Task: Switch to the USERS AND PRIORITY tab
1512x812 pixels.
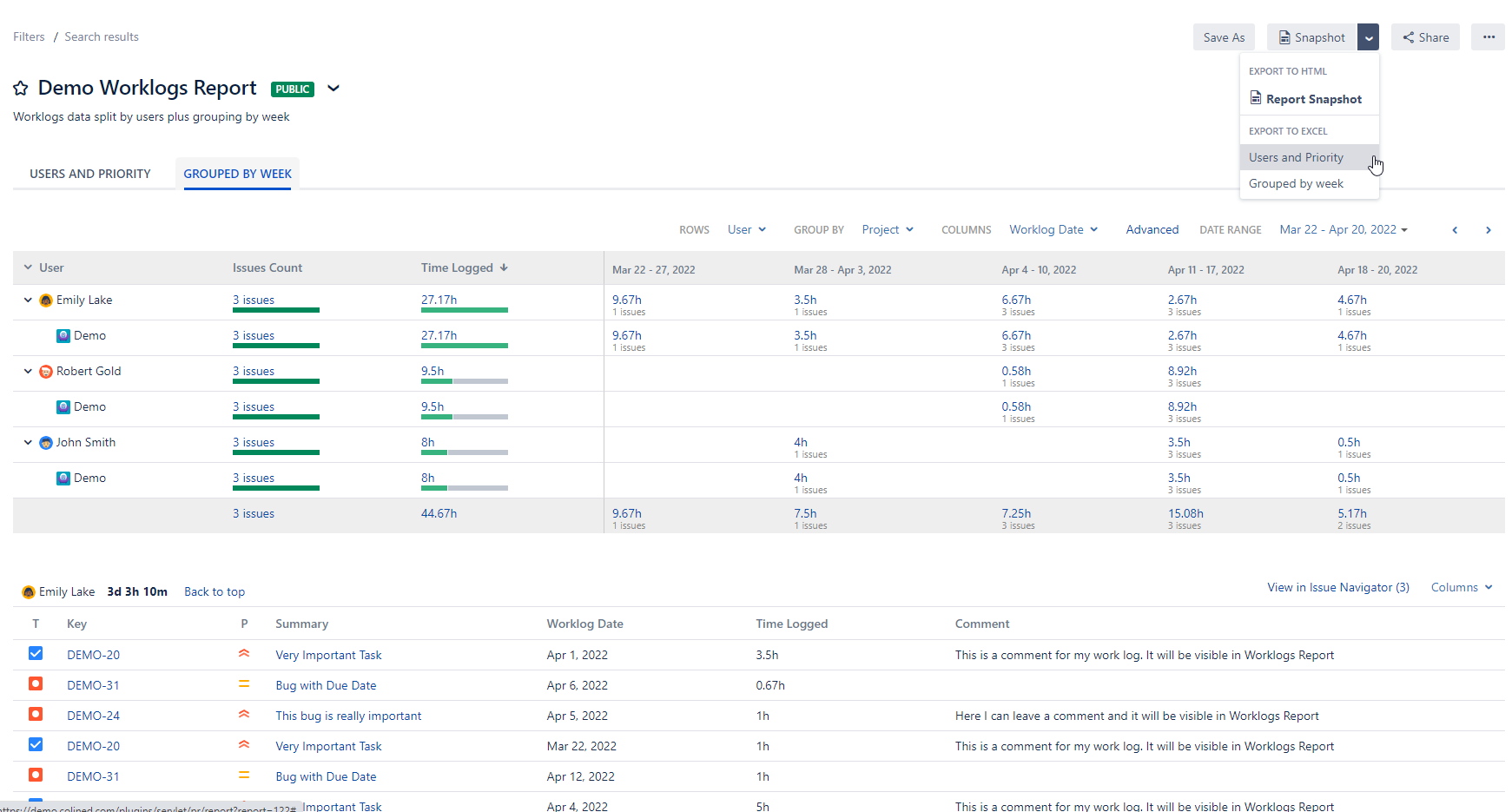Action: point(89,173)
